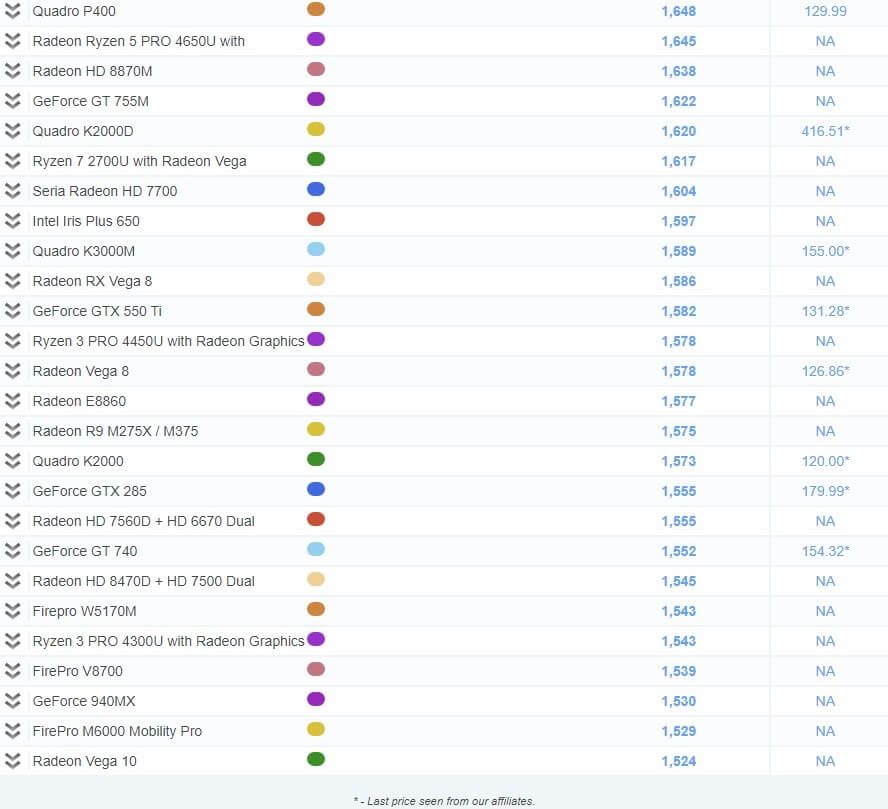This screenshot has width=888, height=809.
Task: Expand the Radeon HD 8870M row details
Action: tap(12, 71)
